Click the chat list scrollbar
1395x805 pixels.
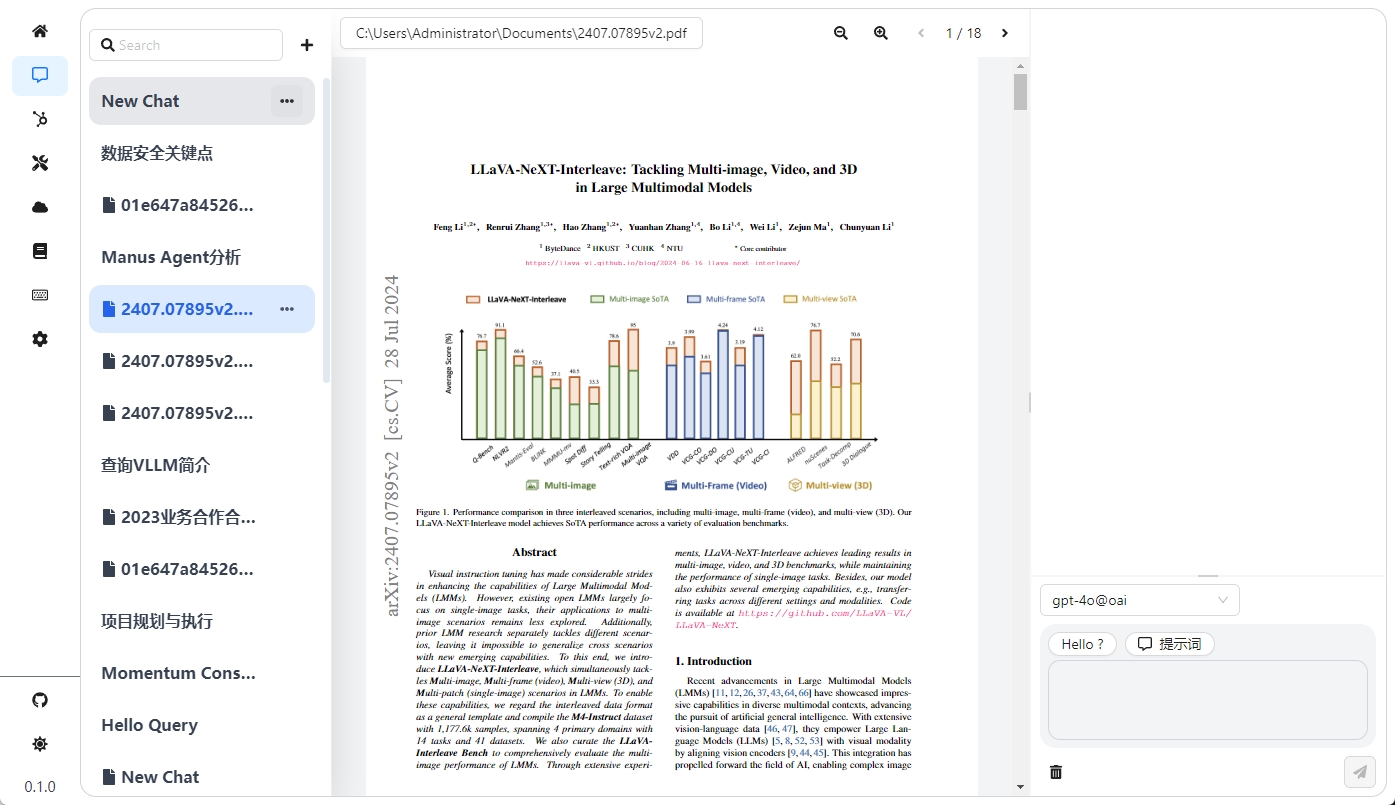point(326,230)
